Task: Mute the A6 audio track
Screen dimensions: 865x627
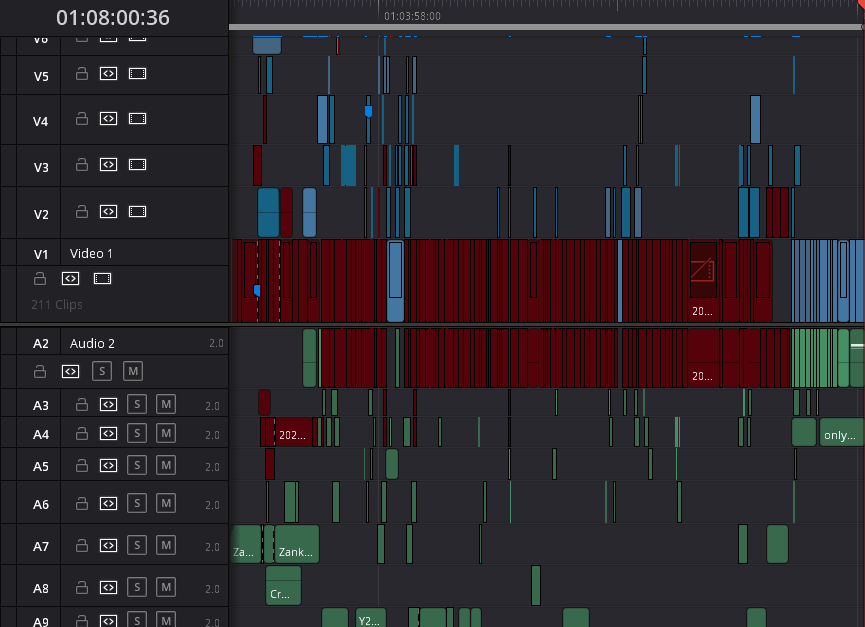Action: point(166,503)
